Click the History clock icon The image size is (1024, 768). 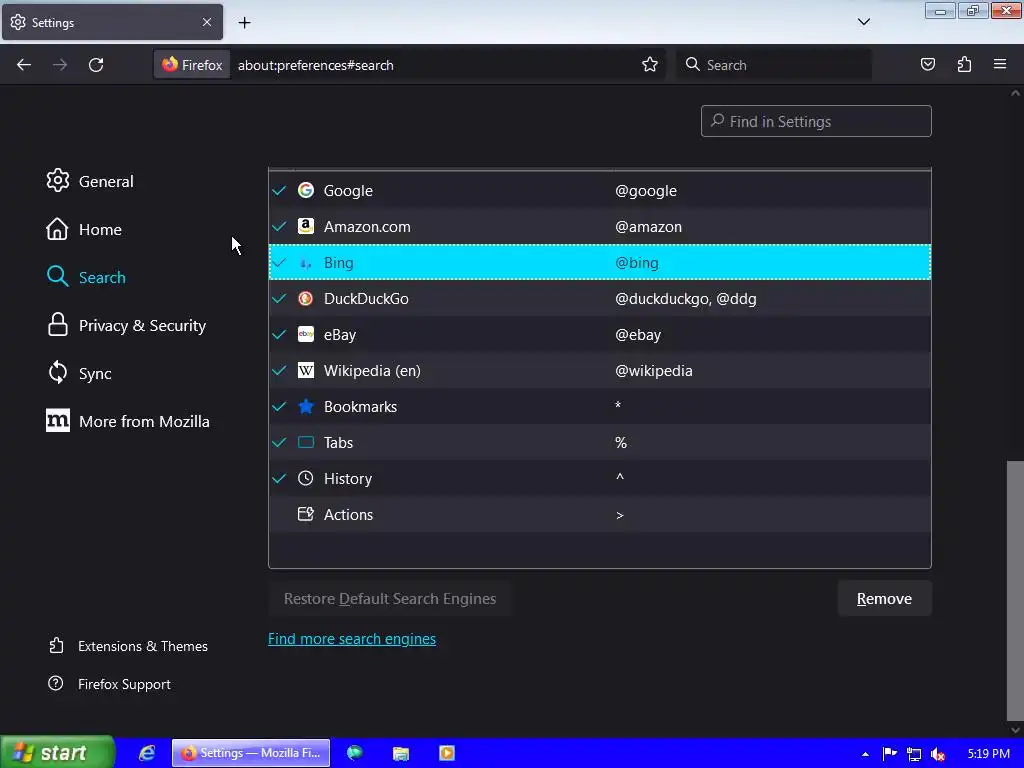pyautogui.click(x=306, y=478)
